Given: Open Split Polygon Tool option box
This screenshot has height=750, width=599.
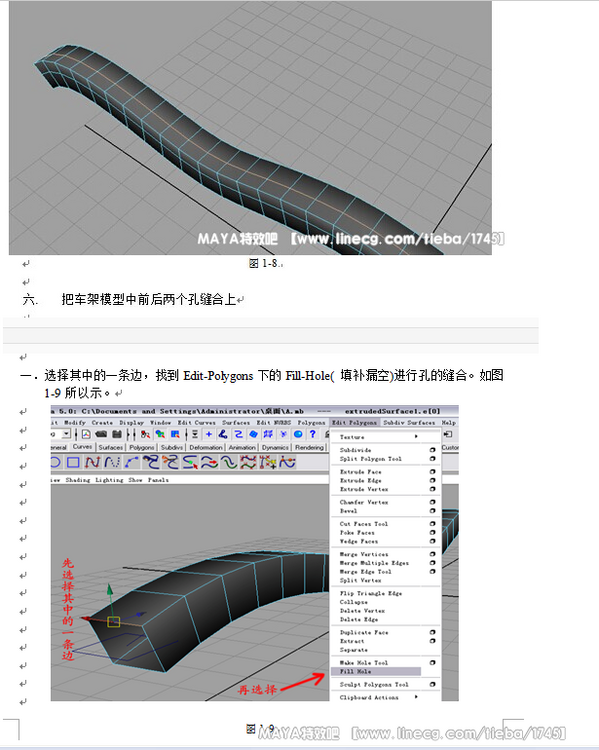Looking at the screenshot, I should [433, 459].
